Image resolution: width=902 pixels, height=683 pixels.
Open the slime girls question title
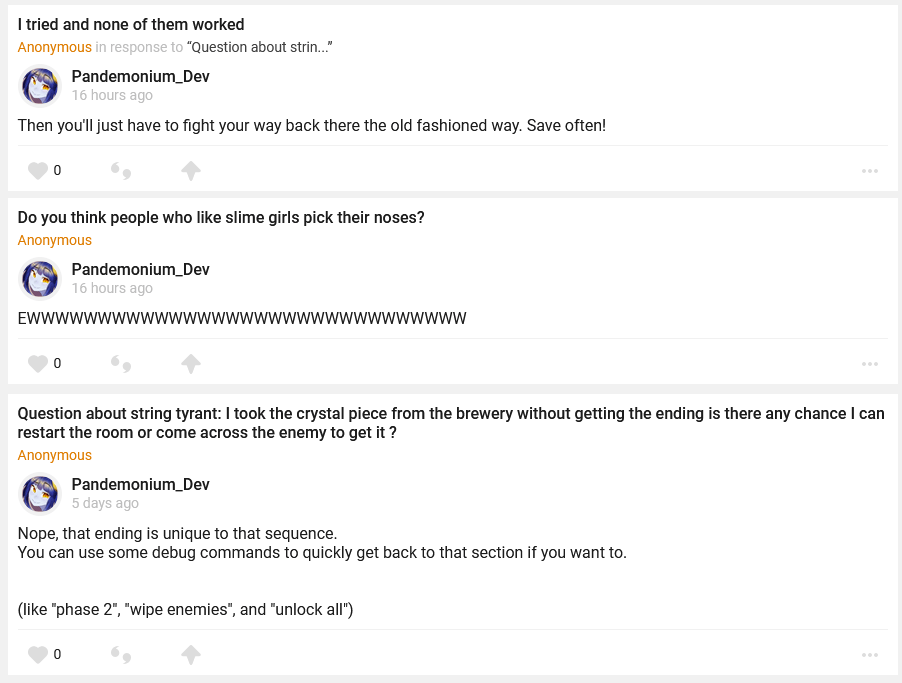pos(221,217)
